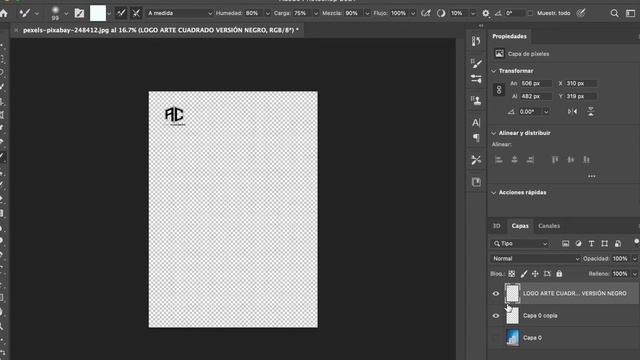The height and width of the screenshot is (360, 640).
Task: Flip the layer vertically icon
Action: [591, 112]
